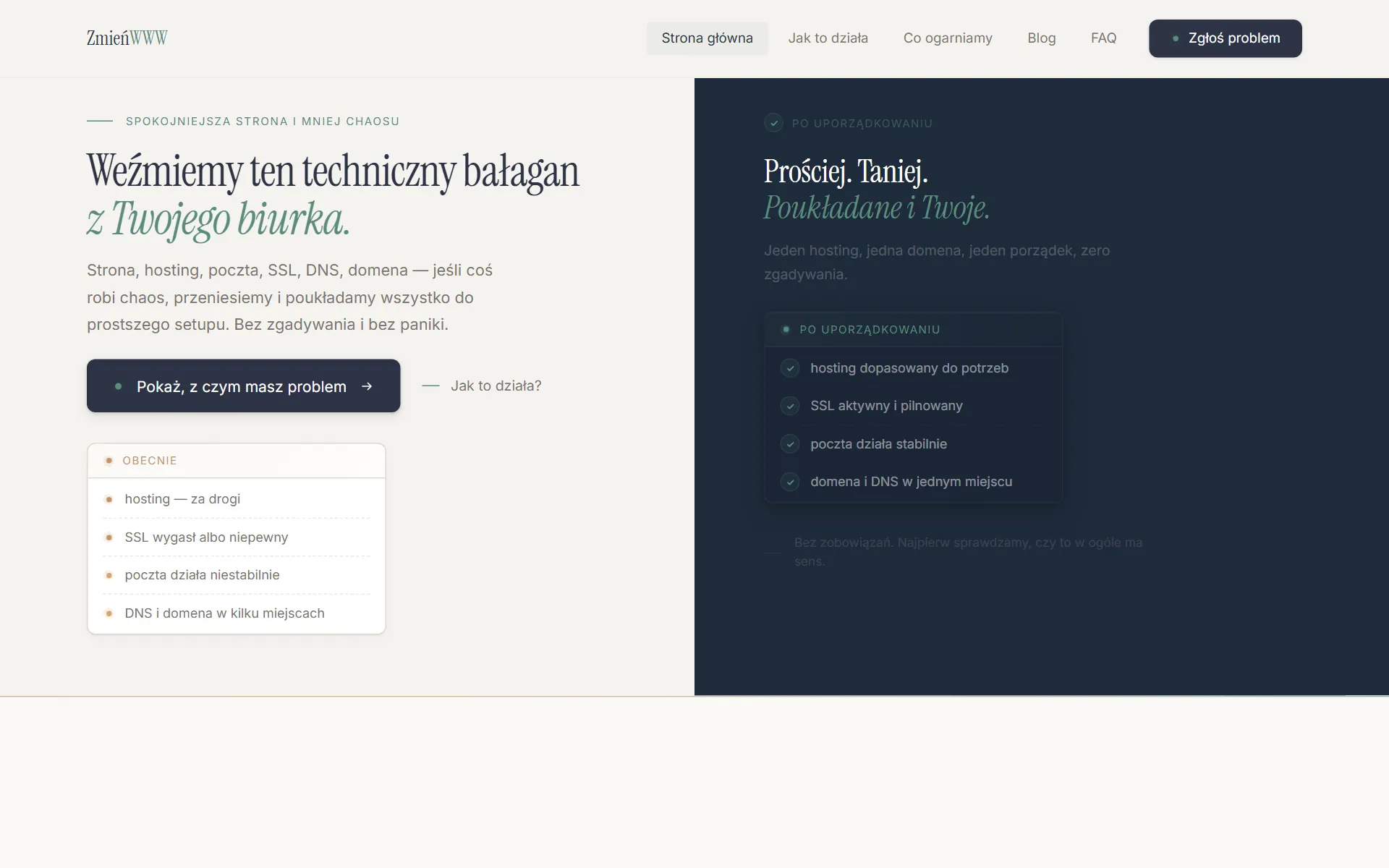Click 'Weźmiemy ten techniczny bałagan' headline
The height and width of the screenshot is (868, 1389).
tap(333, 172)
